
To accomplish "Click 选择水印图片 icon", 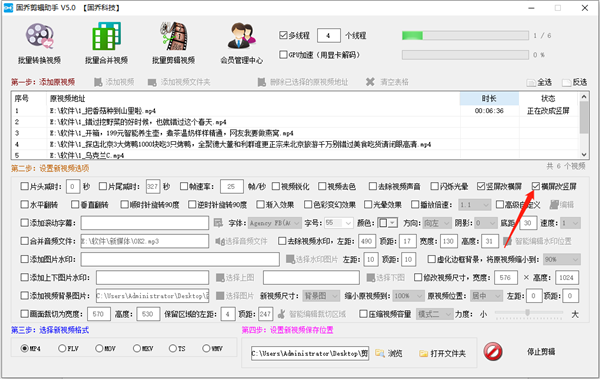I will [290, 260].
